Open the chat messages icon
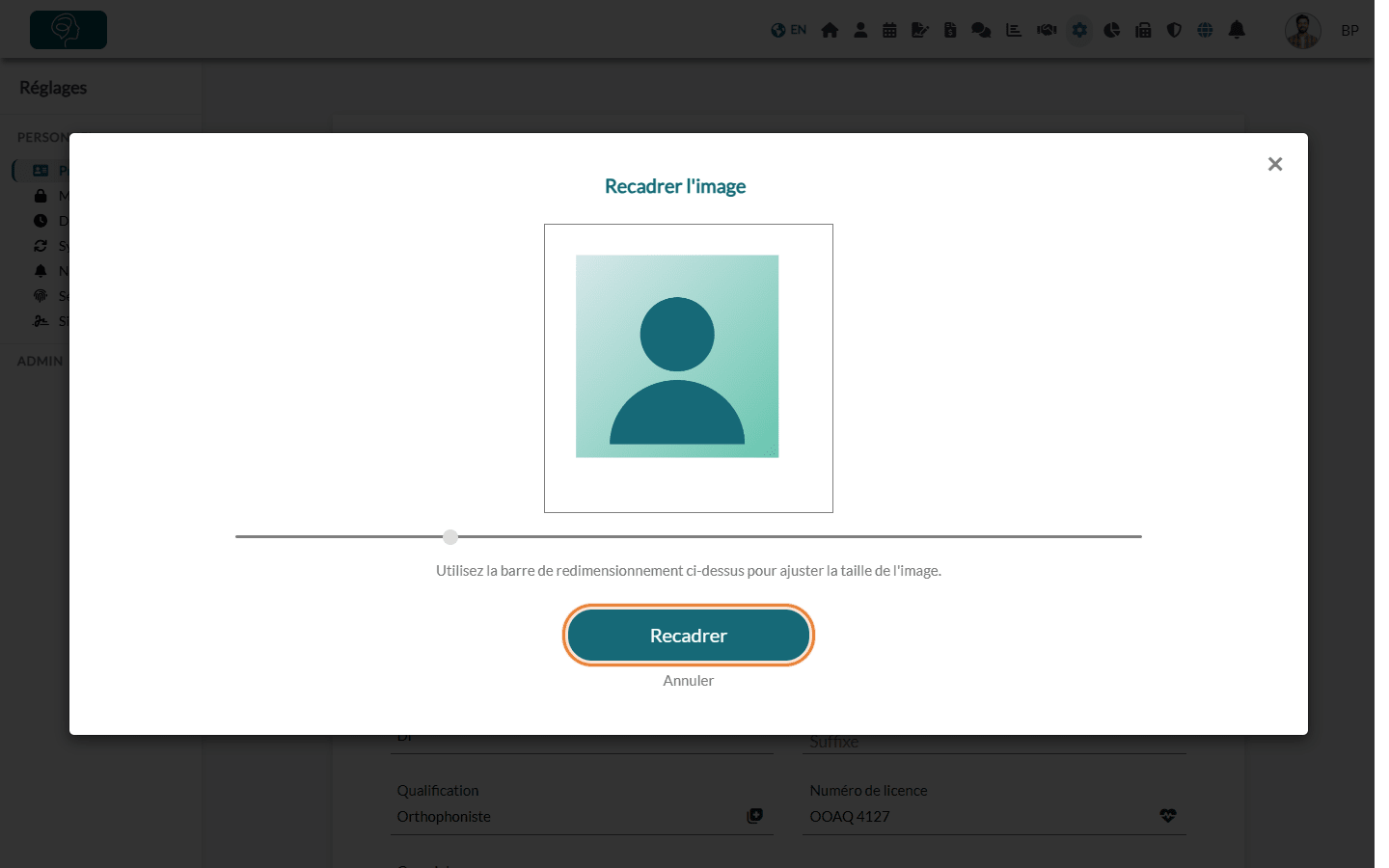Screen dimensions: 1389x868 point(981,30)
